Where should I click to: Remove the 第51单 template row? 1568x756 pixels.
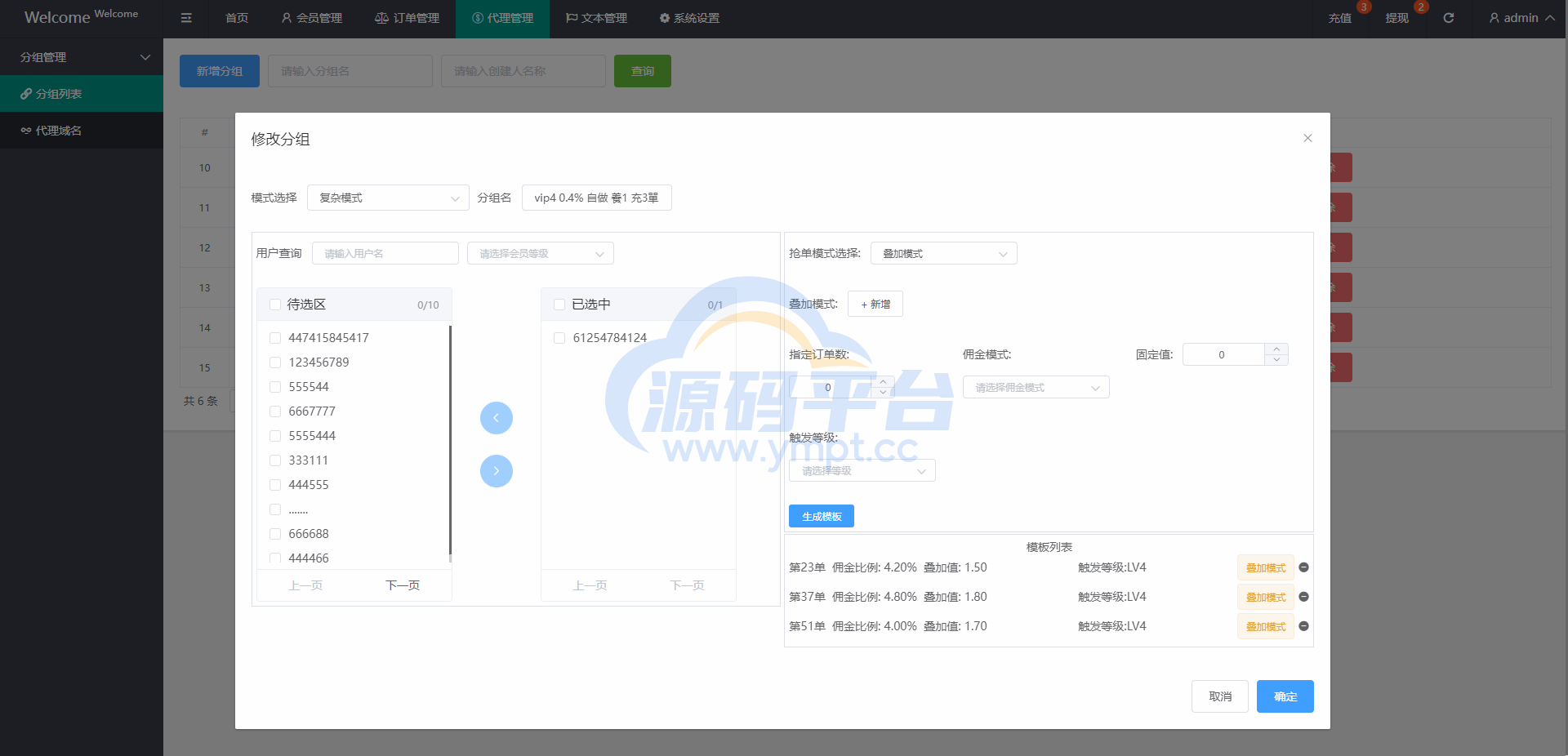1303,626
